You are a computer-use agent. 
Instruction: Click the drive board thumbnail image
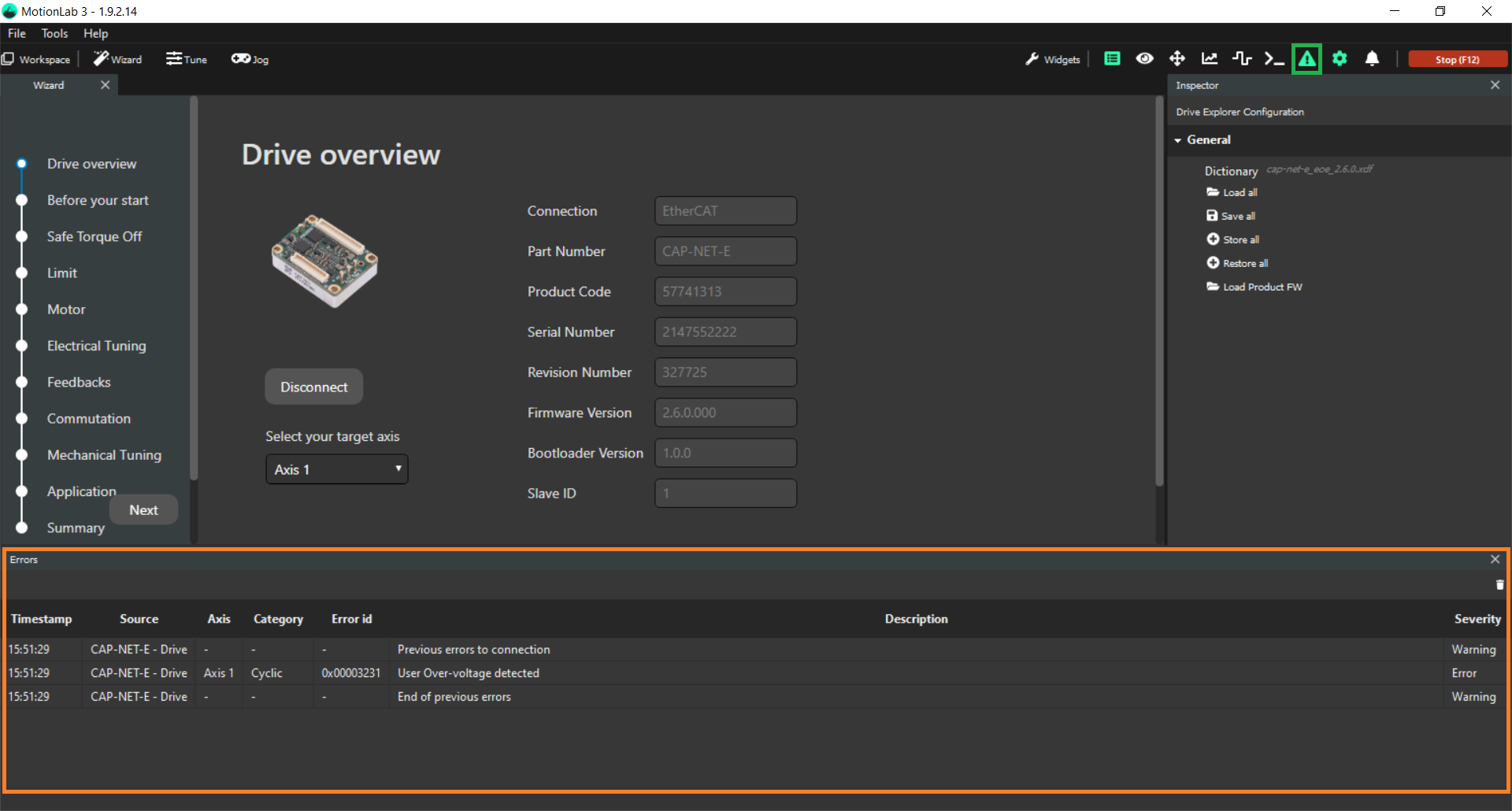(324, 261)
